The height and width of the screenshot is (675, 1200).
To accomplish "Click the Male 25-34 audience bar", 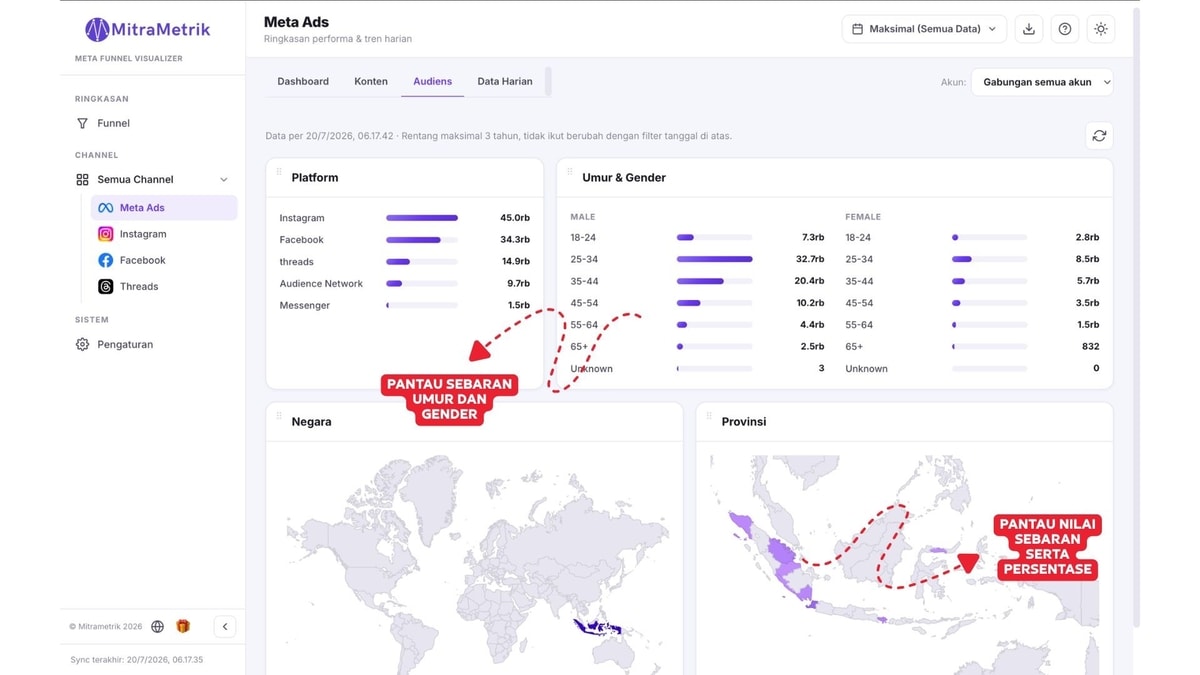I will pos(714,259).
